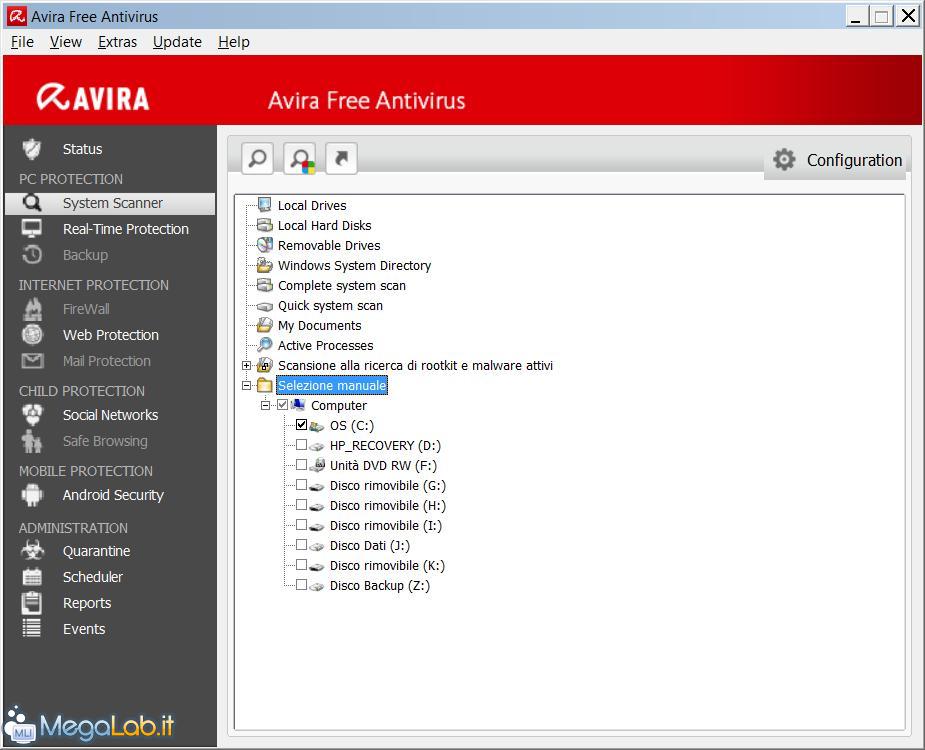
Task: Click the Status shield icon
Action: pyautogui.click(x=32, y=149)
